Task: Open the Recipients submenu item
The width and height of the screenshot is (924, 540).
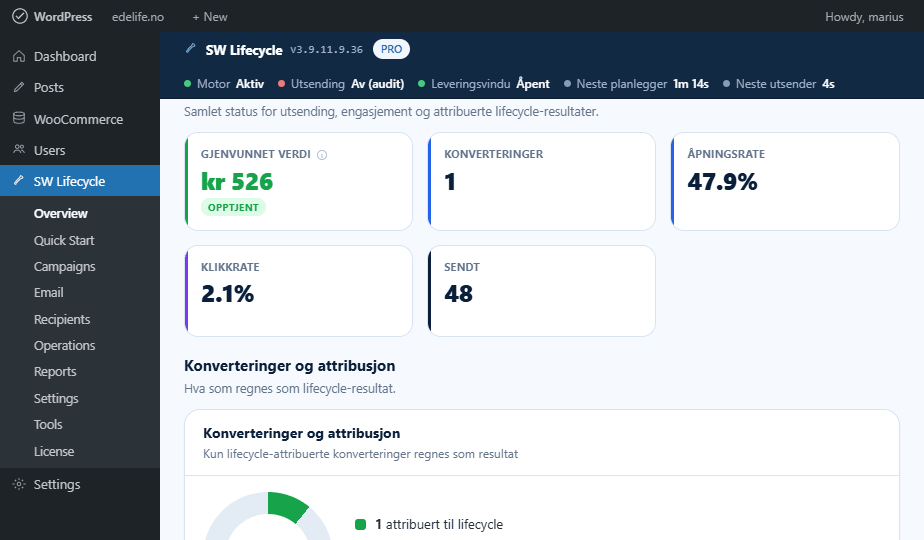Action: (62, 320)
